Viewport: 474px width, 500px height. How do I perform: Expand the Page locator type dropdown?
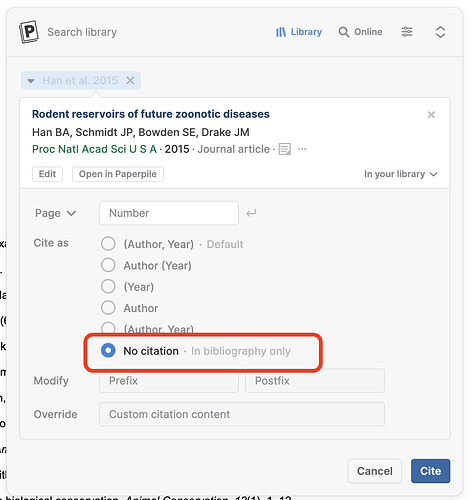56,213
